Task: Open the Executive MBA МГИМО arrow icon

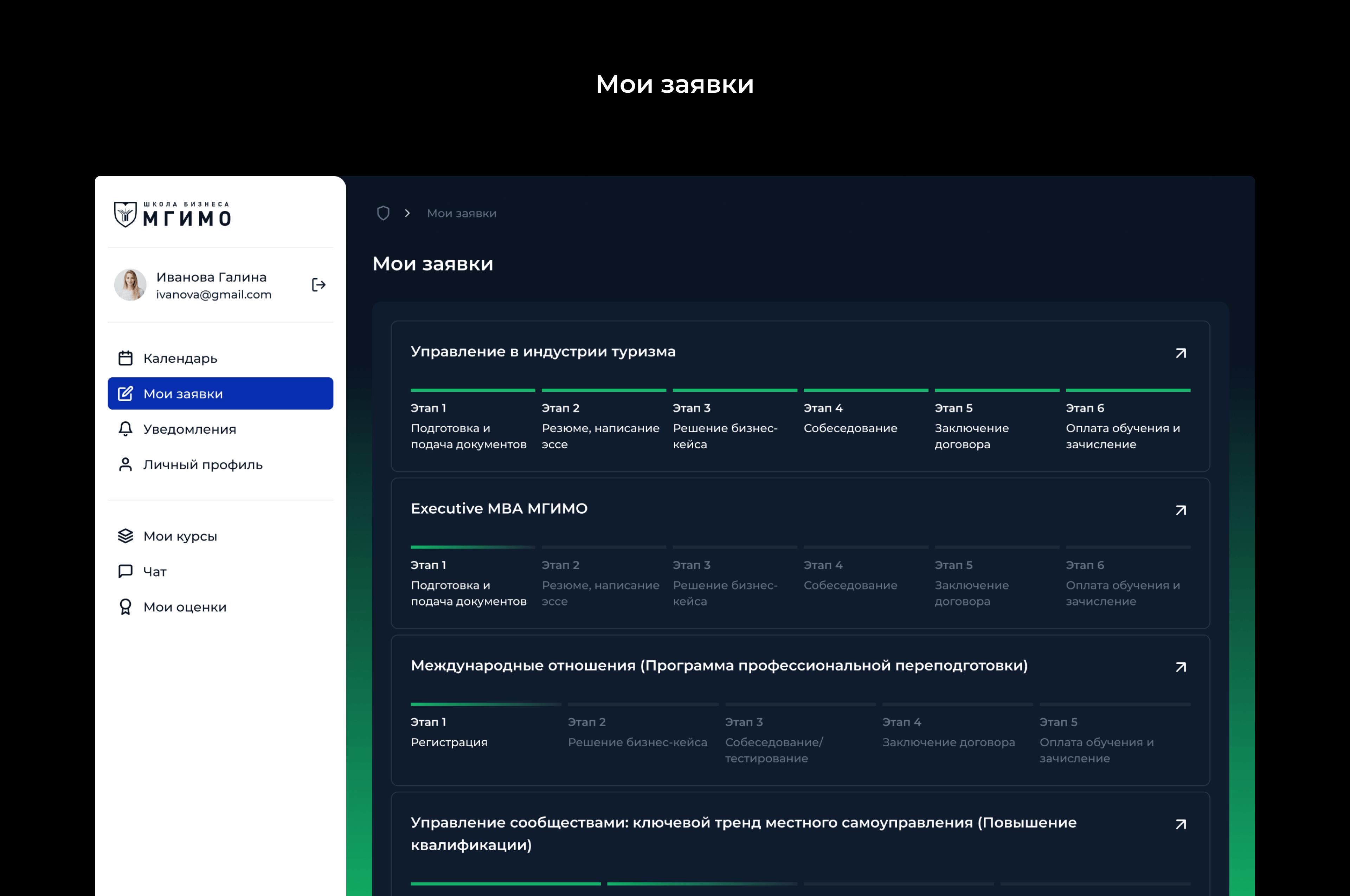Action: pyautogui.click(x=1180, y=510)
